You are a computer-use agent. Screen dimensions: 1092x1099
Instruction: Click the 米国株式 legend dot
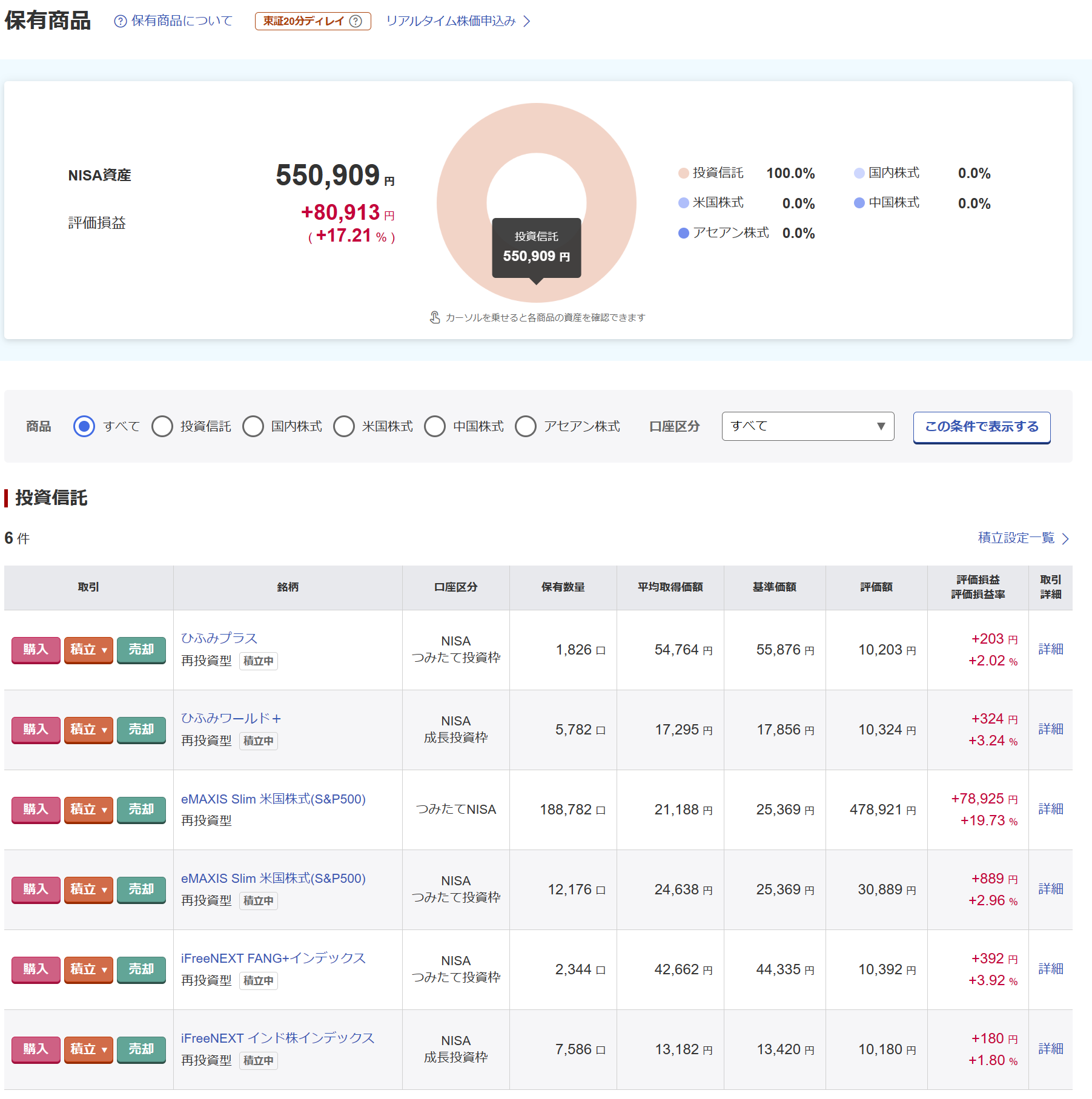(x=684, y=203)
